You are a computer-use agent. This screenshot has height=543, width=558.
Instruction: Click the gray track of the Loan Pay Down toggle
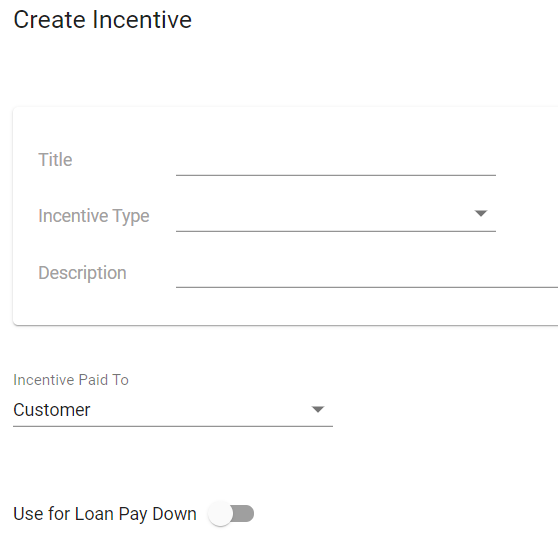(244, 513)
